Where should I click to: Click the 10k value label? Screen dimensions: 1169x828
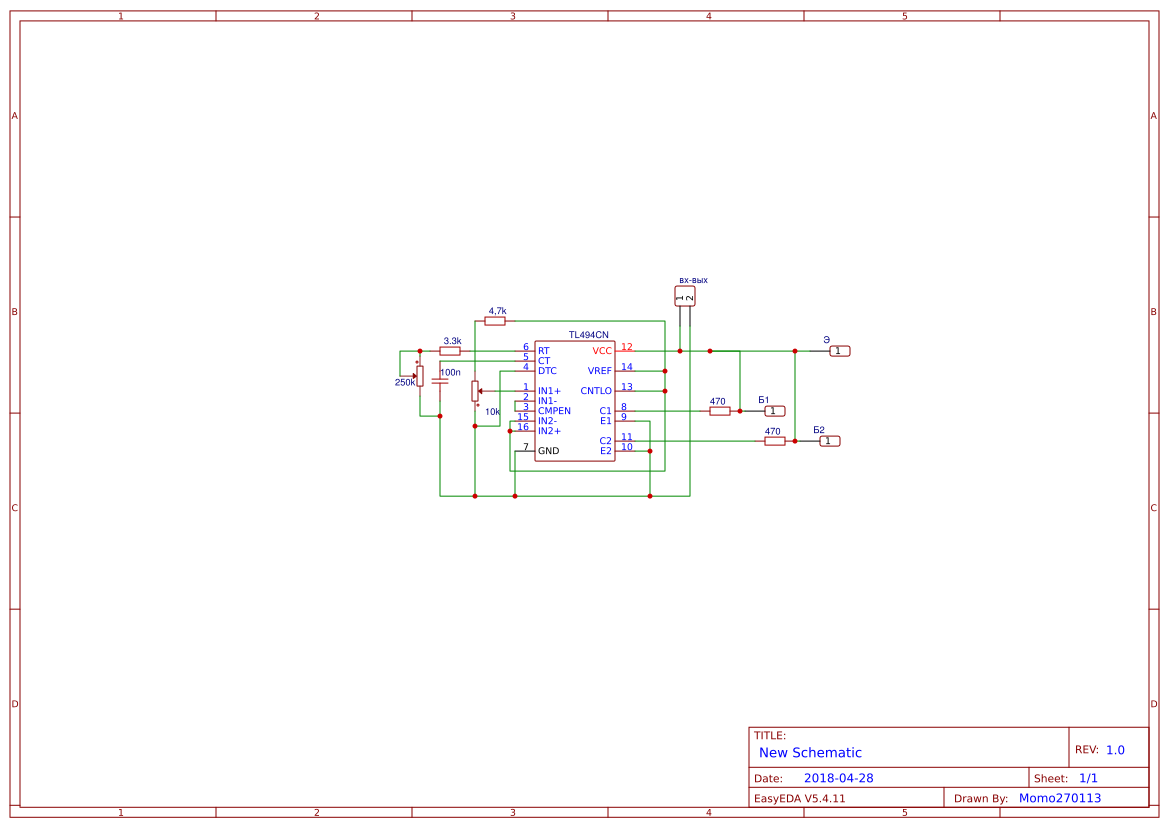coord(493,412)
